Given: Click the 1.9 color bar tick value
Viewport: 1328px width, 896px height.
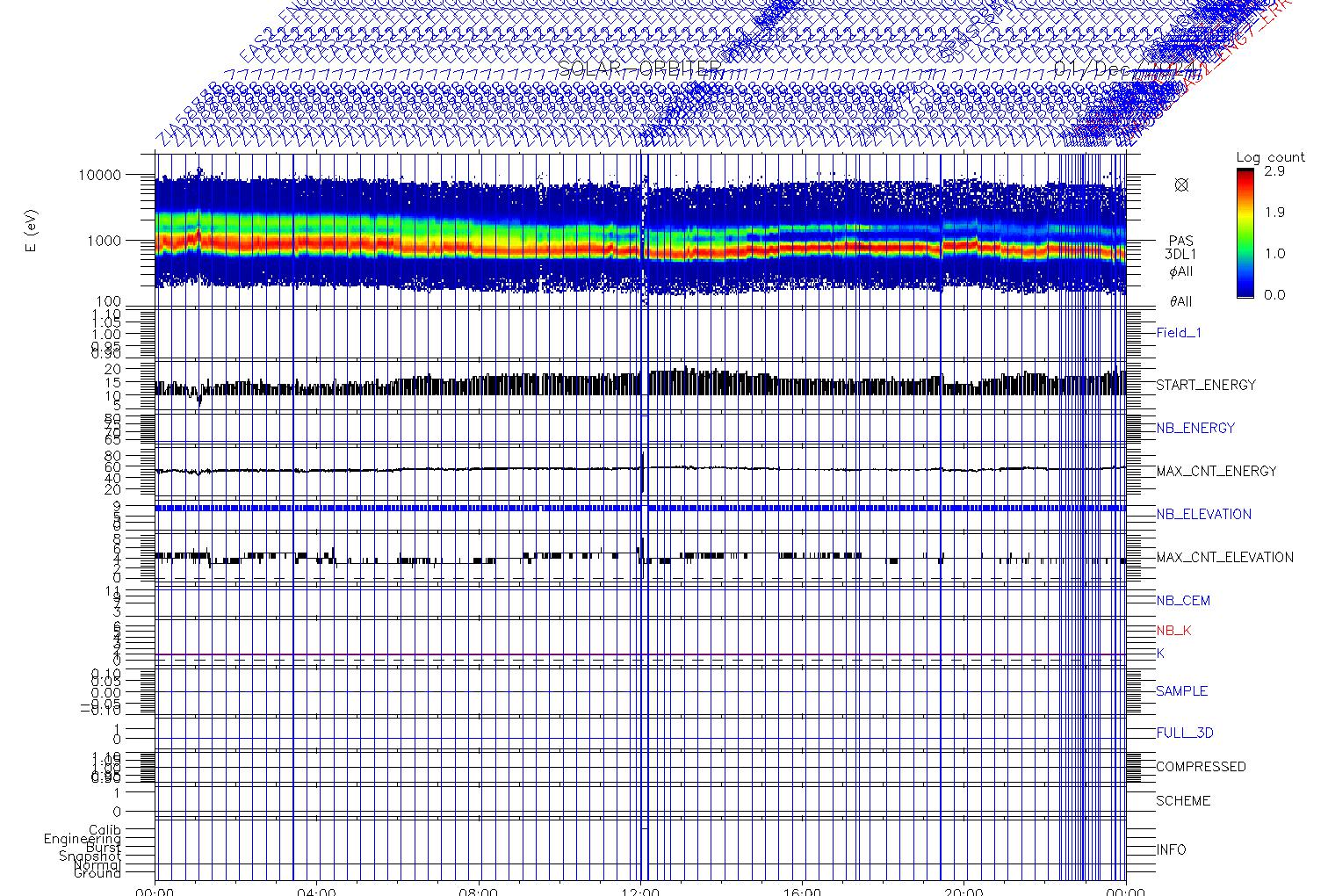Looking at the screenshot, I should (x=1274, y=212).
